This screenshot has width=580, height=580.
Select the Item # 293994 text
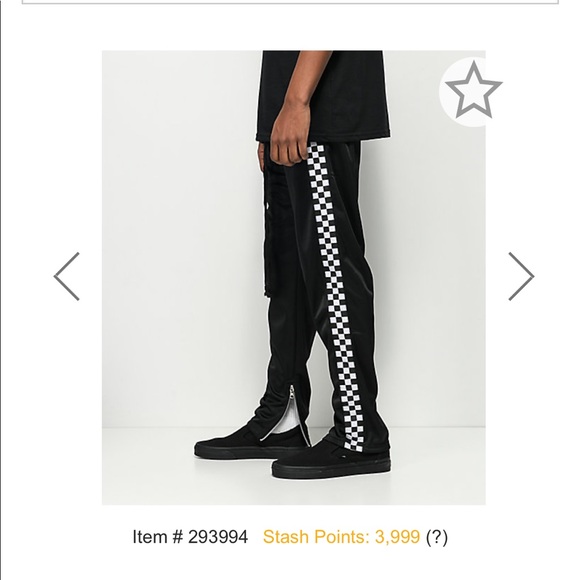point(190,537)
